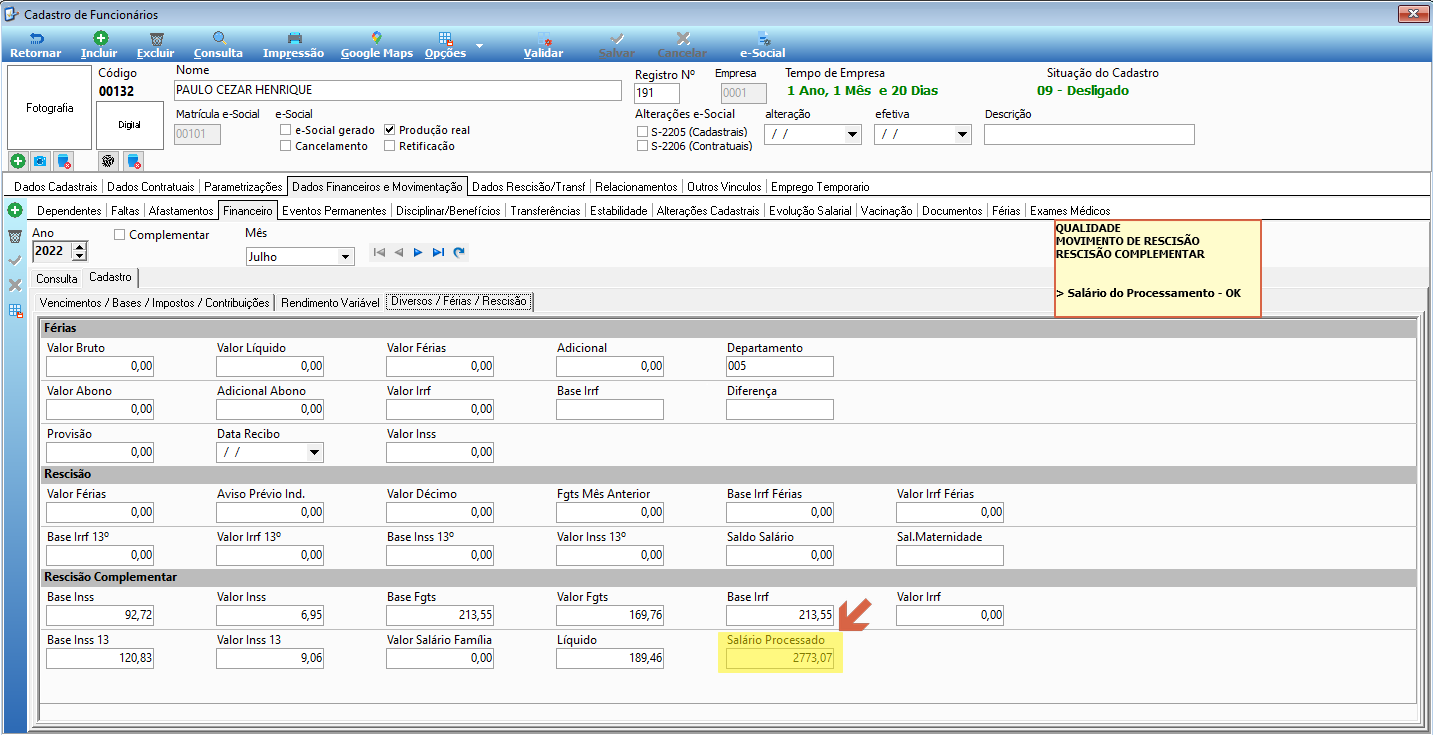Click the trash icon in left sidebar
1433x735 pixels.
click(x=15, y=236)
